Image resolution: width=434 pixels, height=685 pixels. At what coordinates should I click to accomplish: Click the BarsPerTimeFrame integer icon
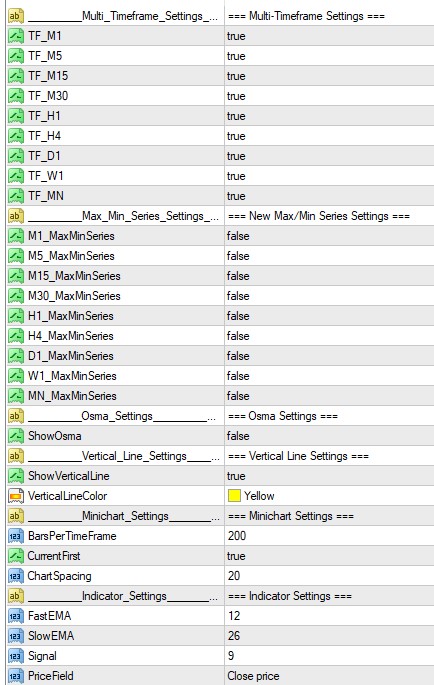pos(16,536)
